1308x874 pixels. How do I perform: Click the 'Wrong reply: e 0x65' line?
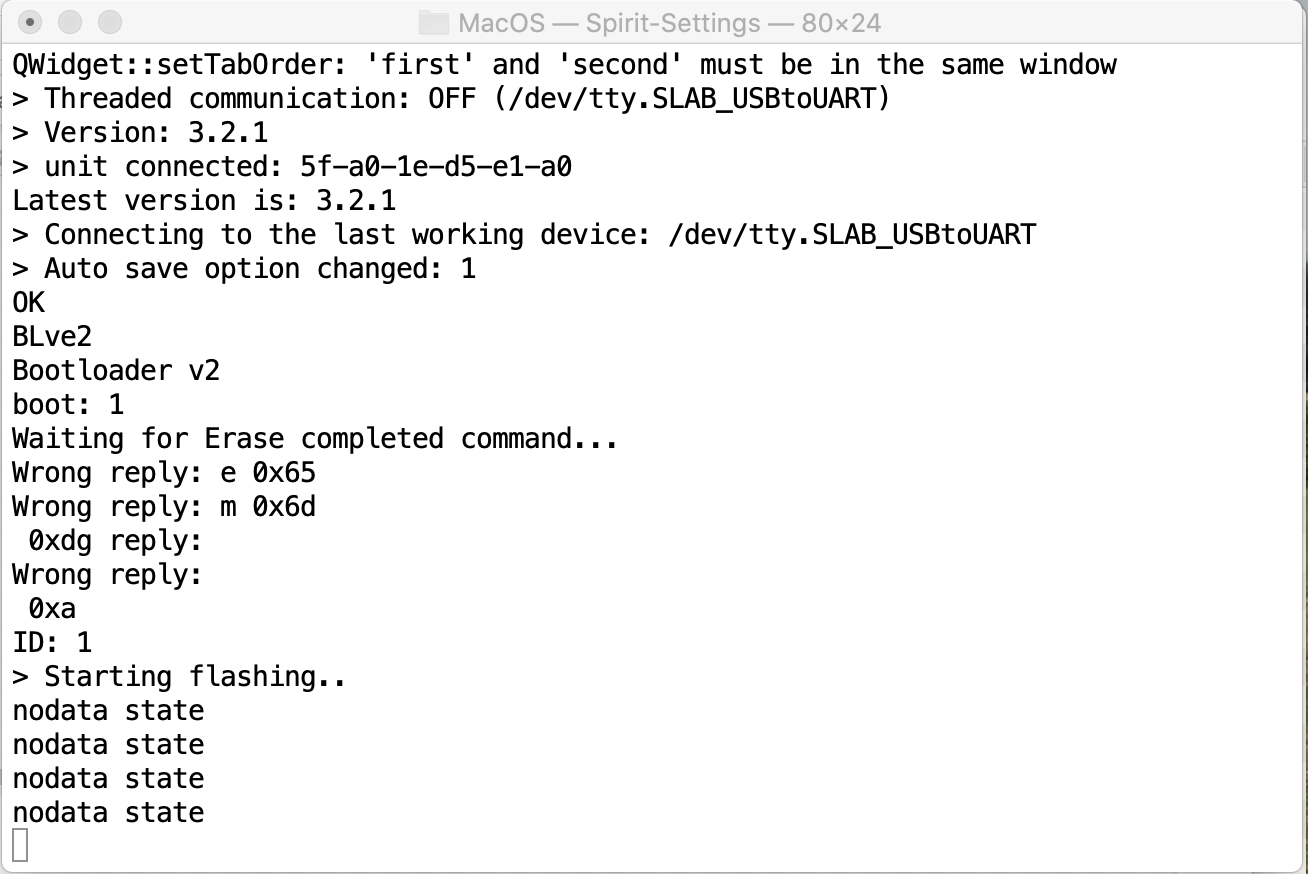164,473
